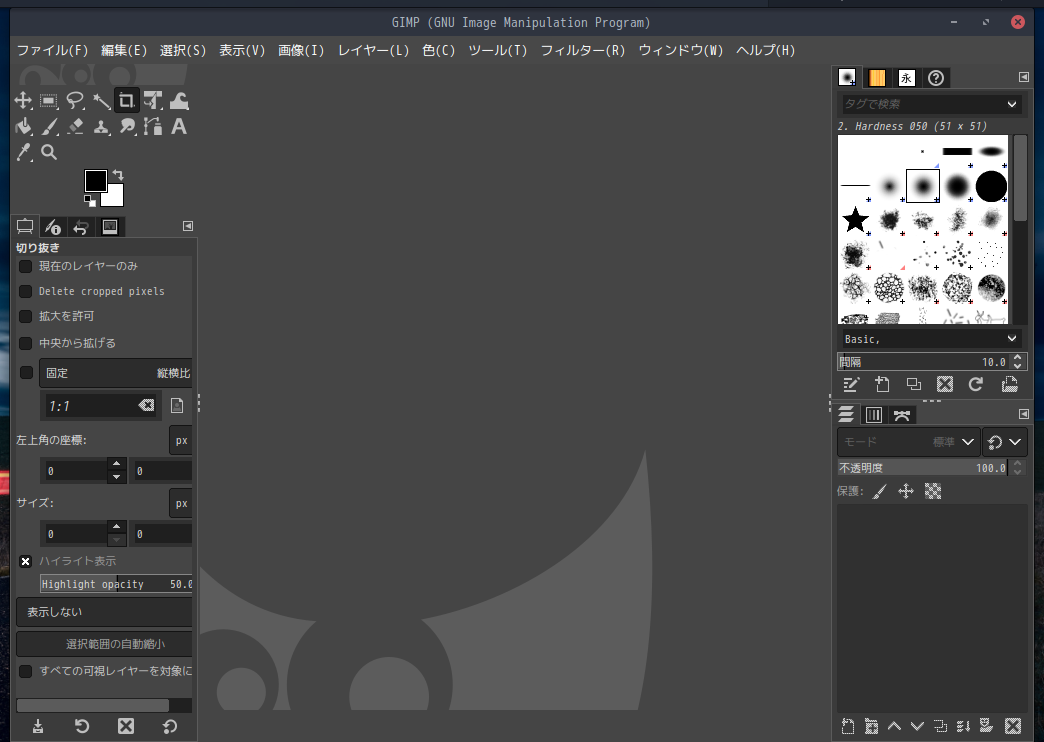This screenshot has height=742, width=1044.
Task: Select the Eraser tool
Action: 75,127
